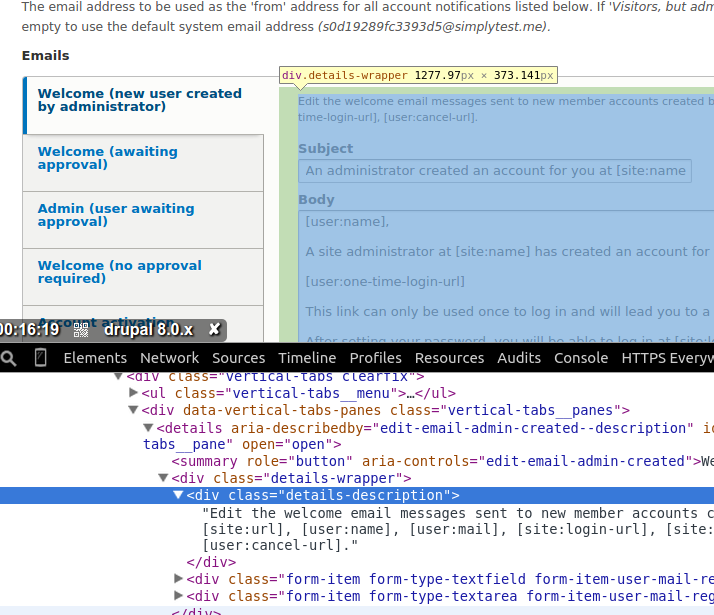714x615 pixels.
Task: Click inside the Body textarea
Action: (x=506, y=276)
